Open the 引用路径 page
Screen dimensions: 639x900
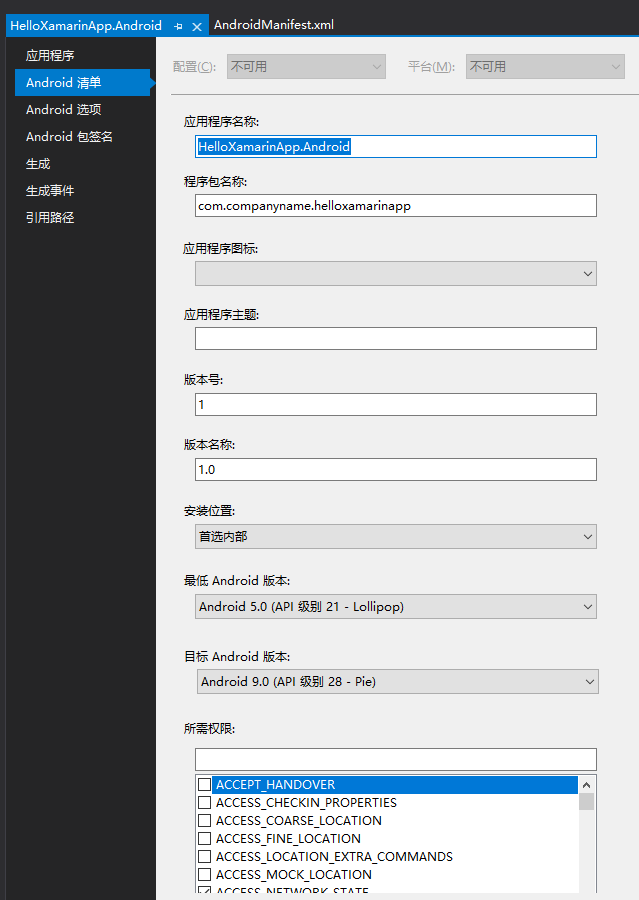pos(50,218)
